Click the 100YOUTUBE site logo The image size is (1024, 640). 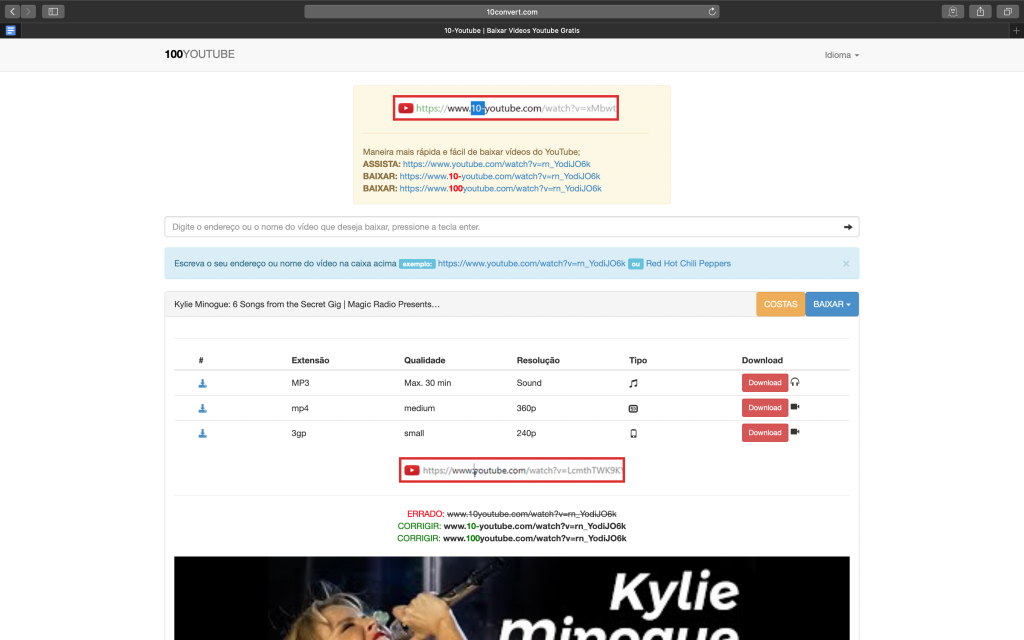pos(199,54)
